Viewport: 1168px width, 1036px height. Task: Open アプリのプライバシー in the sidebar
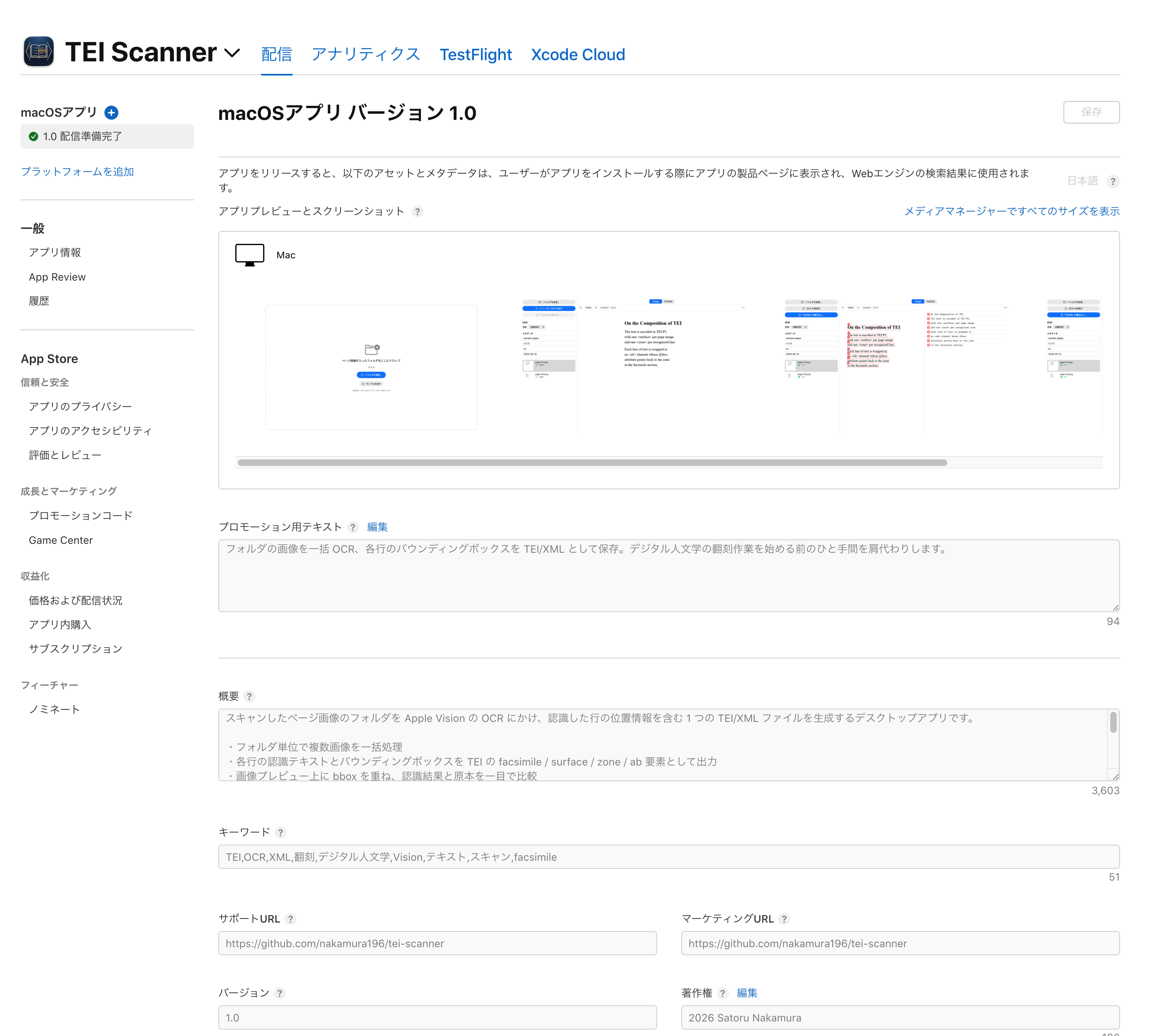(81, 407)
